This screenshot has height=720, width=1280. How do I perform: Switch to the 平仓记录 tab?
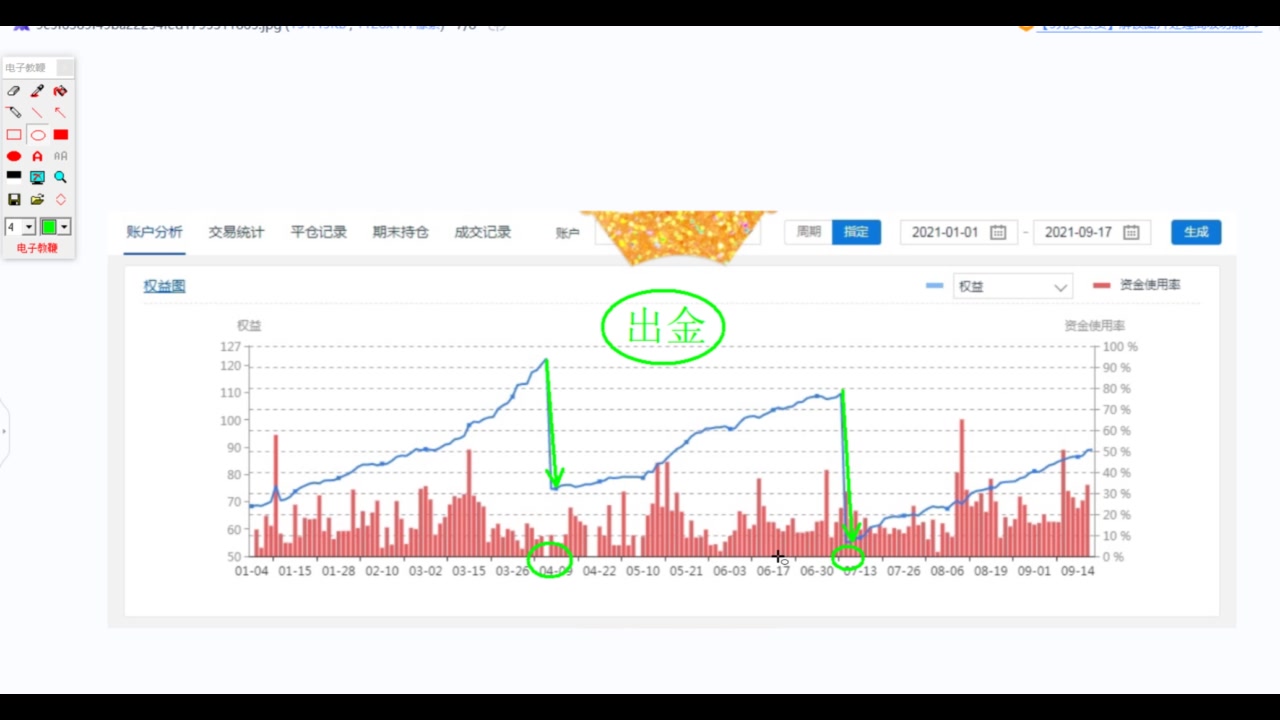(318, 232)
